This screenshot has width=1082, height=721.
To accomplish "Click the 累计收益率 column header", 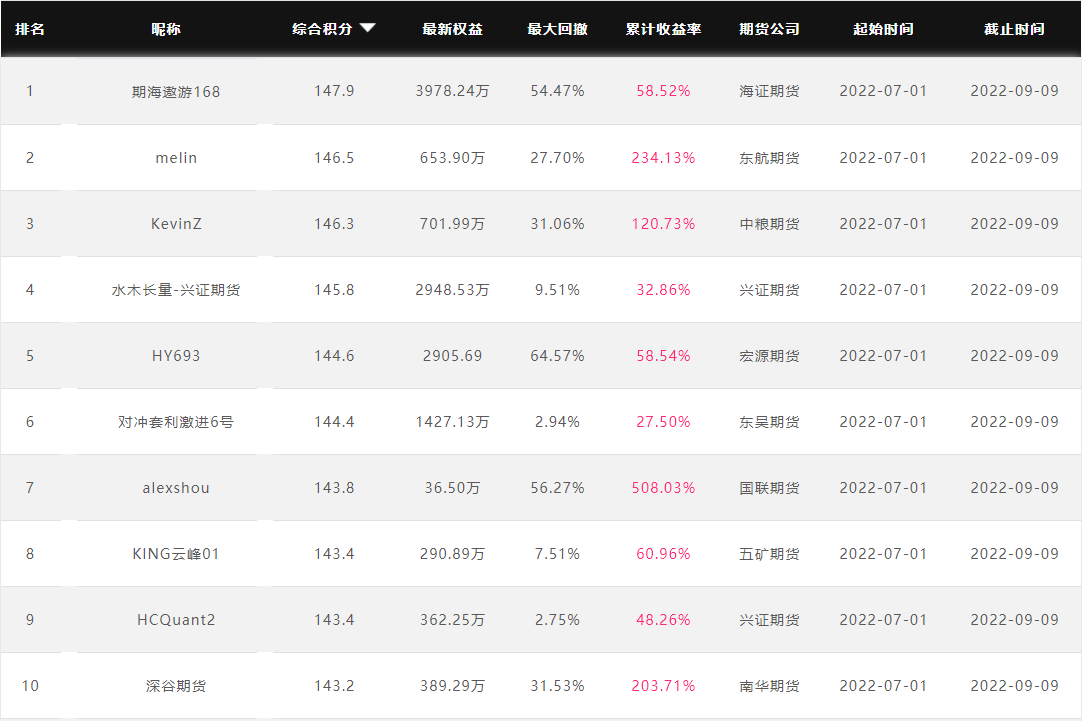I will 663,29.
